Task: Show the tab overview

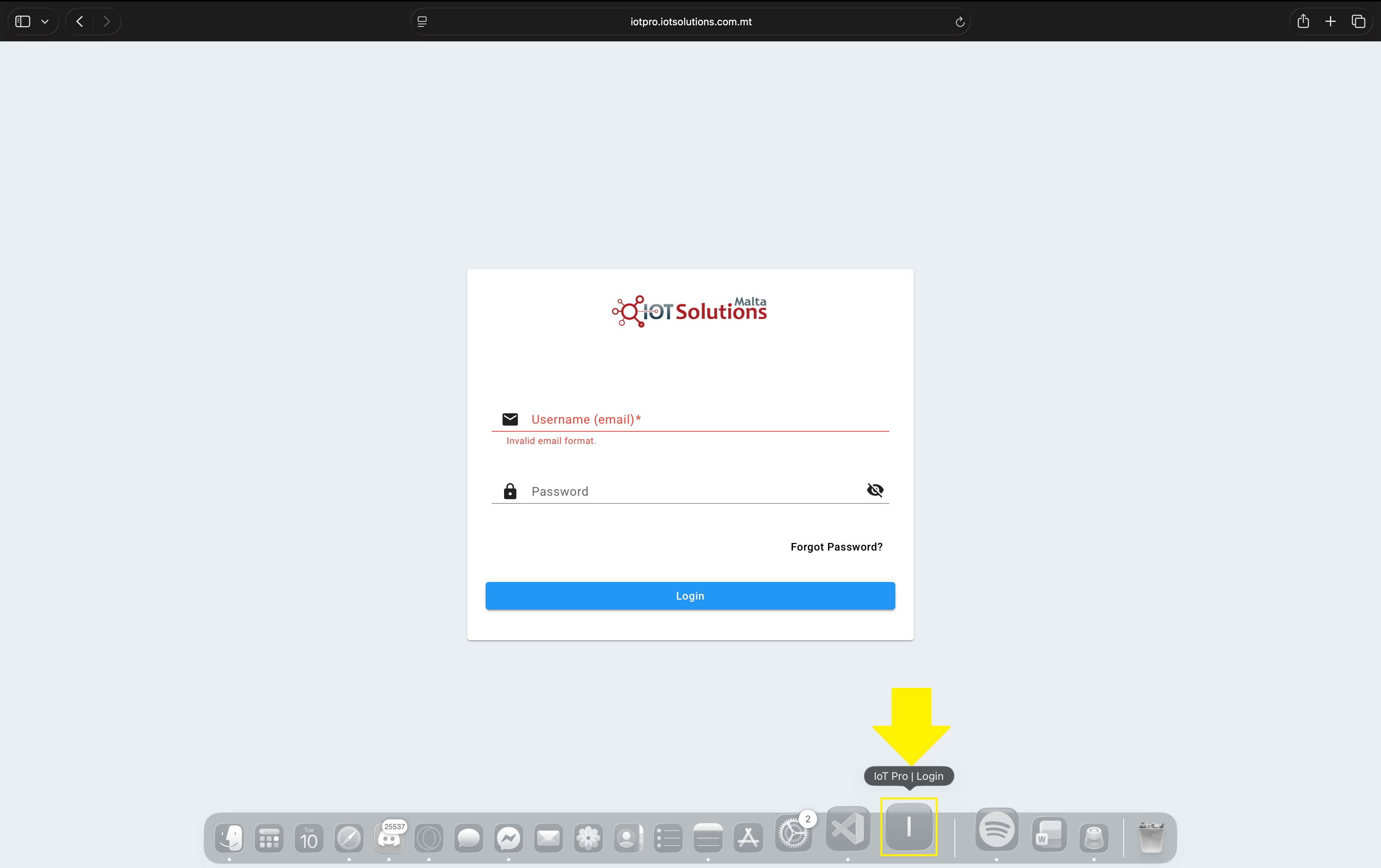Action: (x=1358, y=22)
